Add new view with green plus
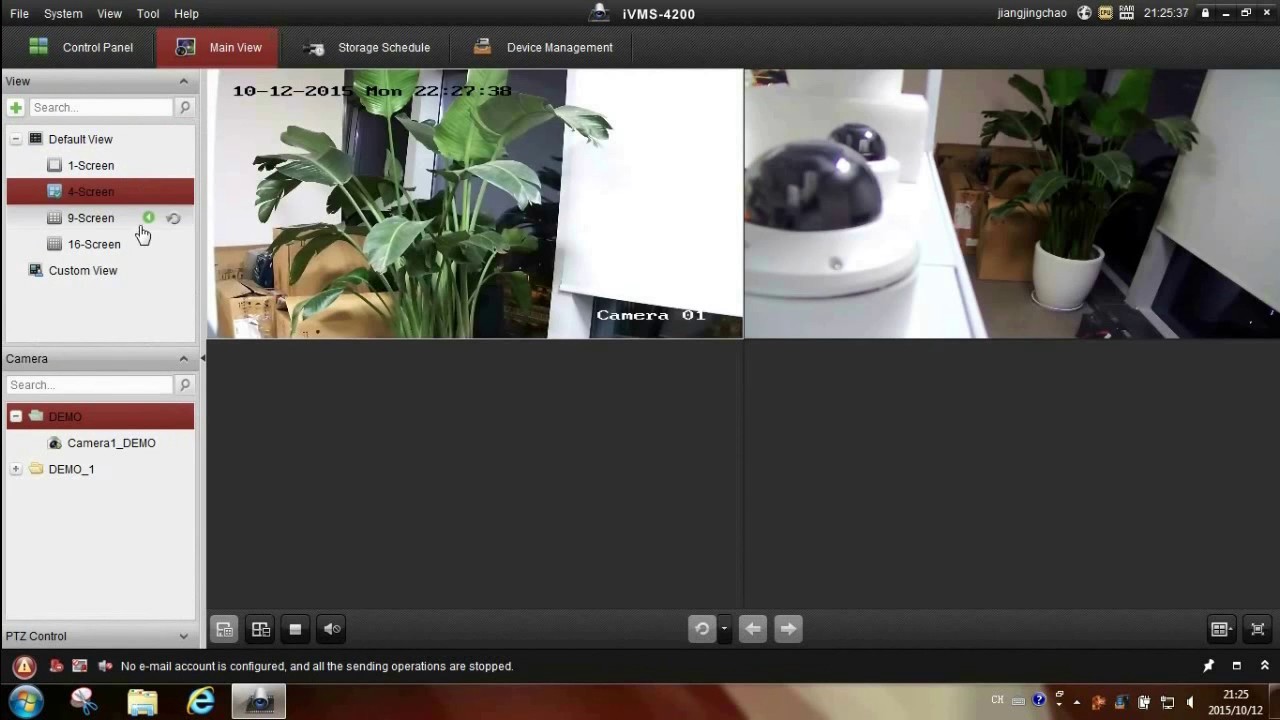The image size is (1280, 720). tap(16, 107)
